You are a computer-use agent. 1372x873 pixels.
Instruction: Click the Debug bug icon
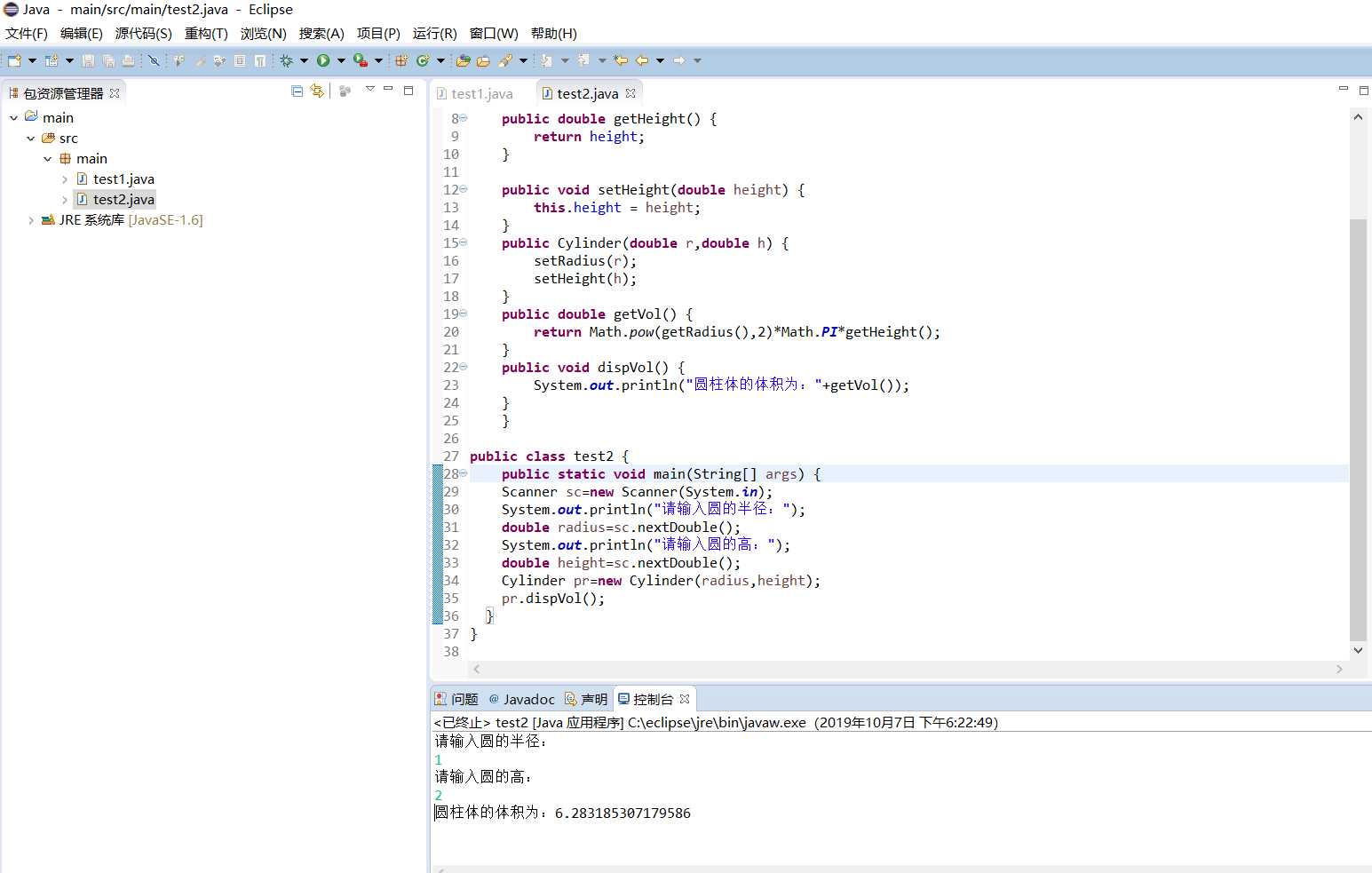tap(286, 60)
